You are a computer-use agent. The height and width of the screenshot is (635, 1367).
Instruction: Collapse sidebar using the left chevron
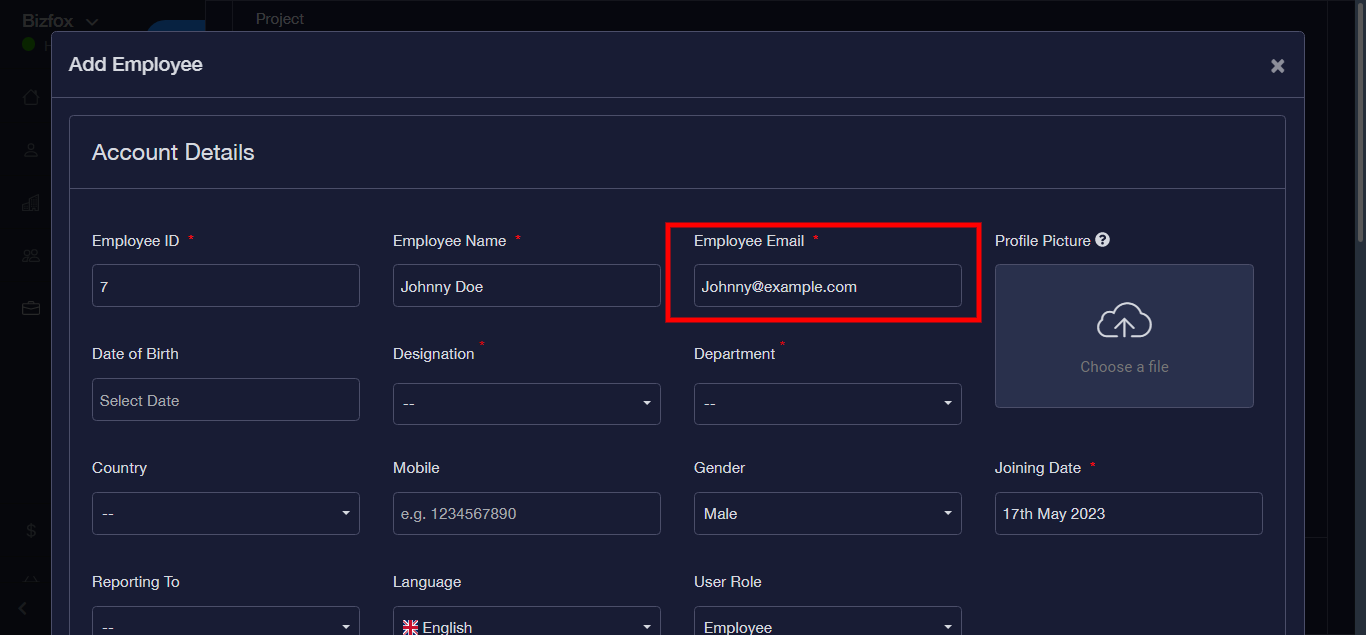tap(23, 608)
